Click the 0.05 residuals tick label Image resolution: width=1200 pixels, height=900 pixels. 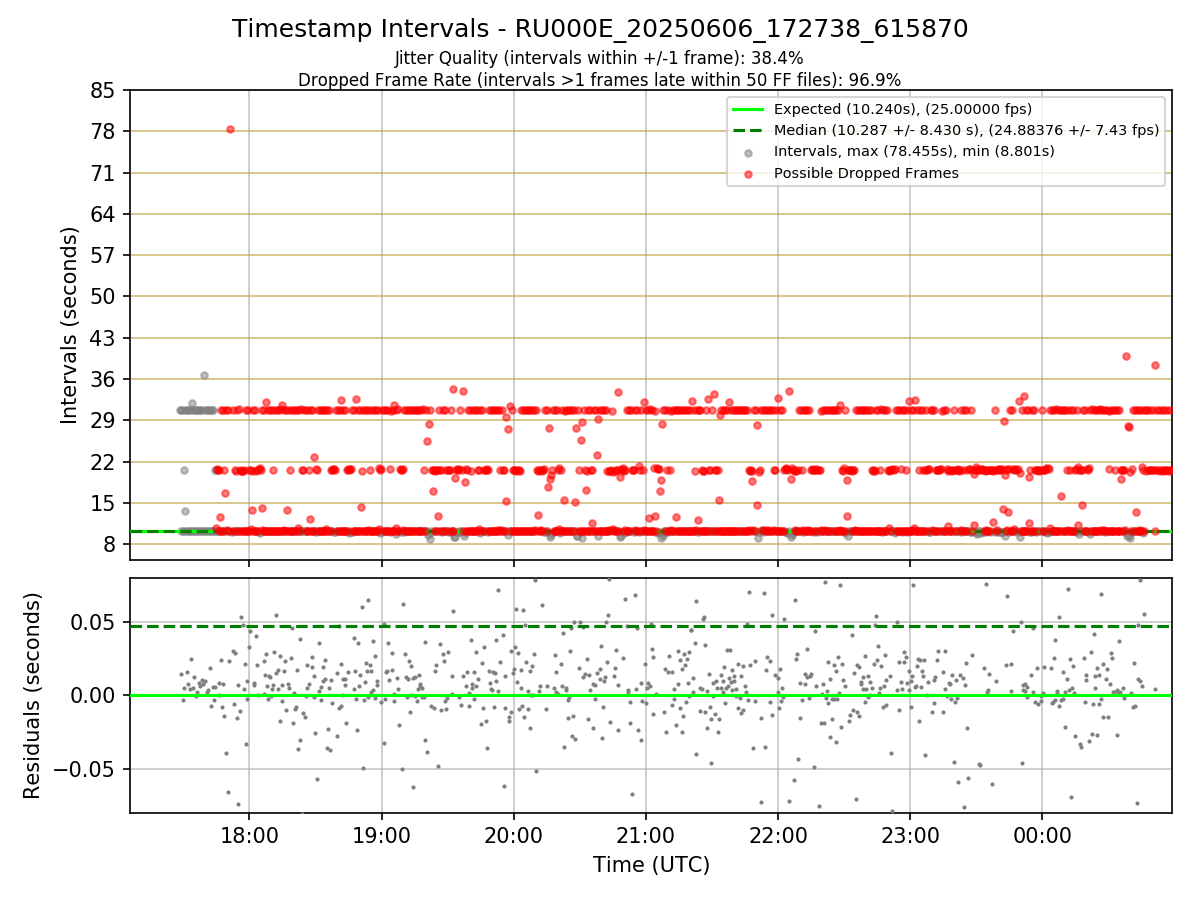[91, 620]
